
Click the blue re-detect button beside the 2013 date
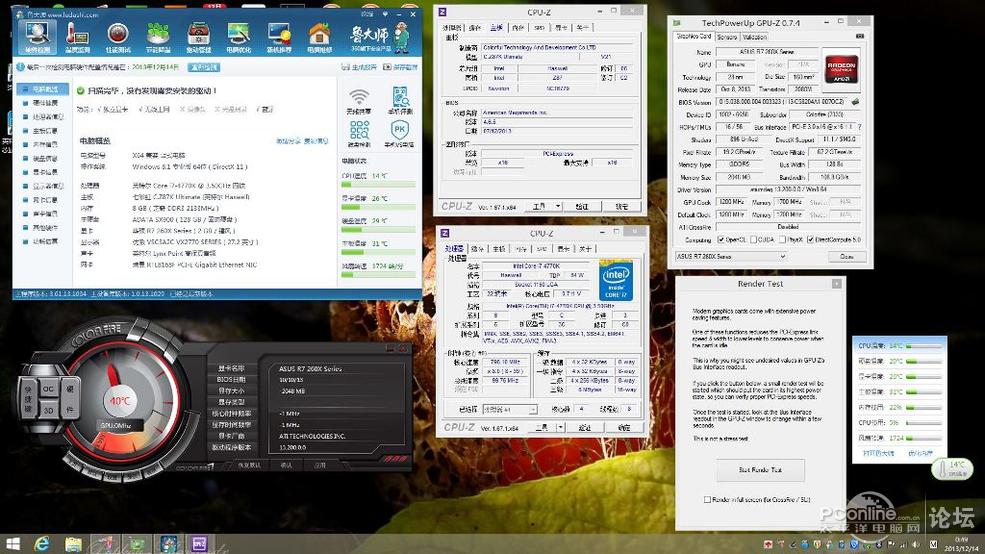204,67
